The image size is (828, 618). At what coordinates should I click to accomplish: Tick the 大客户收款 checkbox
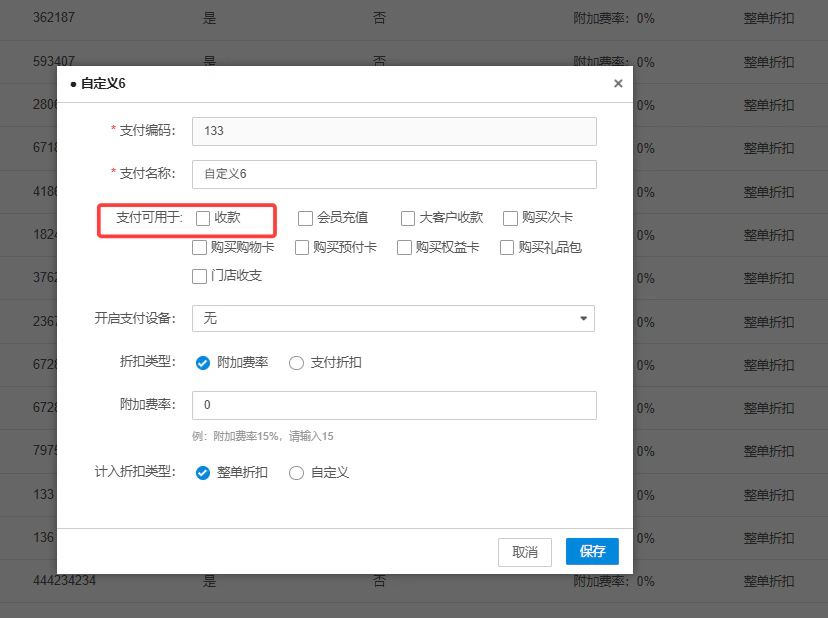[x=408, y=218]
